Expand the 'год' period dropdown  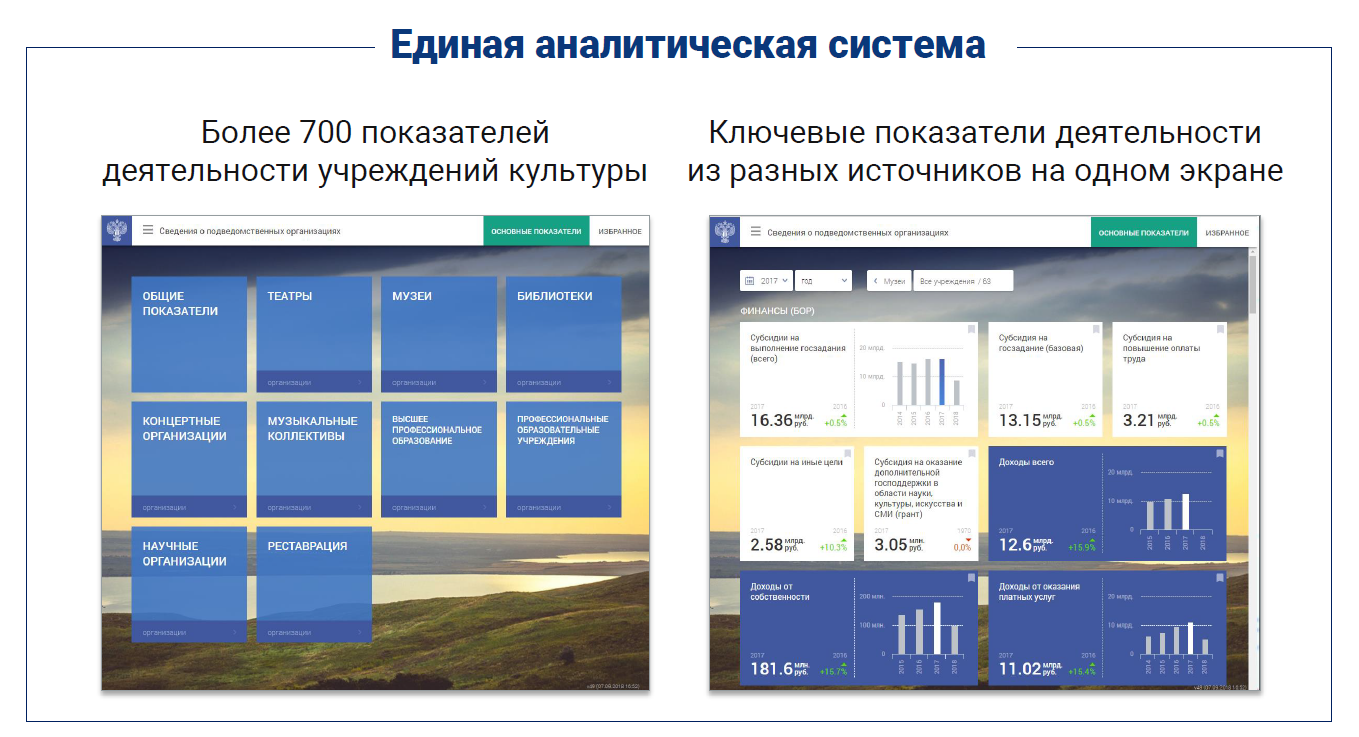point(824,281)
